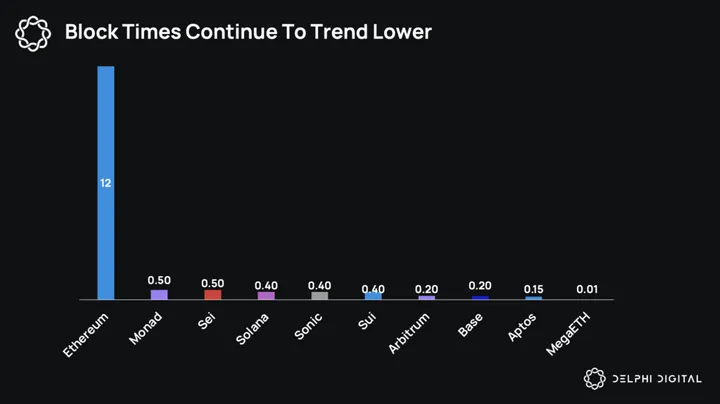
Task: Click the purple Monad bar
Action: pyautogui.click(x=159, y=295)
